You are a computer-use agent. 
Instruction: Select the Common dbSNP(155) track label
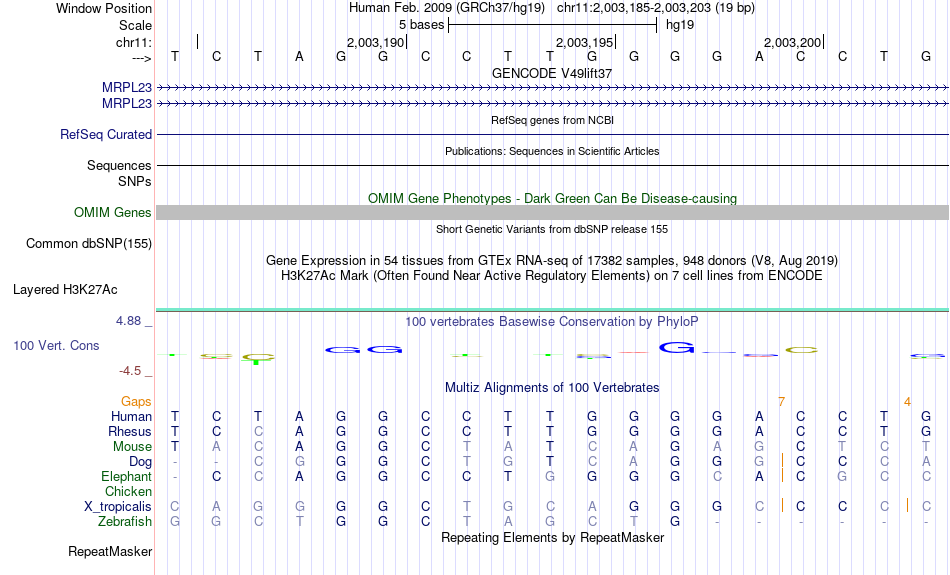pyautogui.click(x=89, y=244)
